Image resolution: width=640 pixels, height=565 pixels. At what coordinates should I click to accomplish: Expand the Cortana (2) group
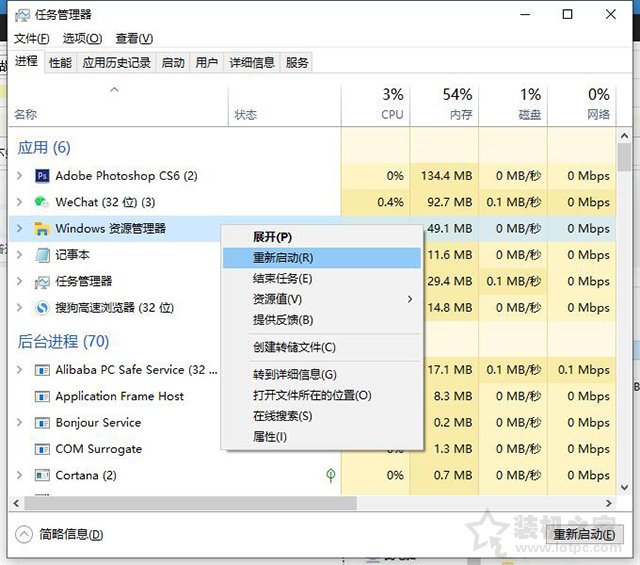[19, 475]
